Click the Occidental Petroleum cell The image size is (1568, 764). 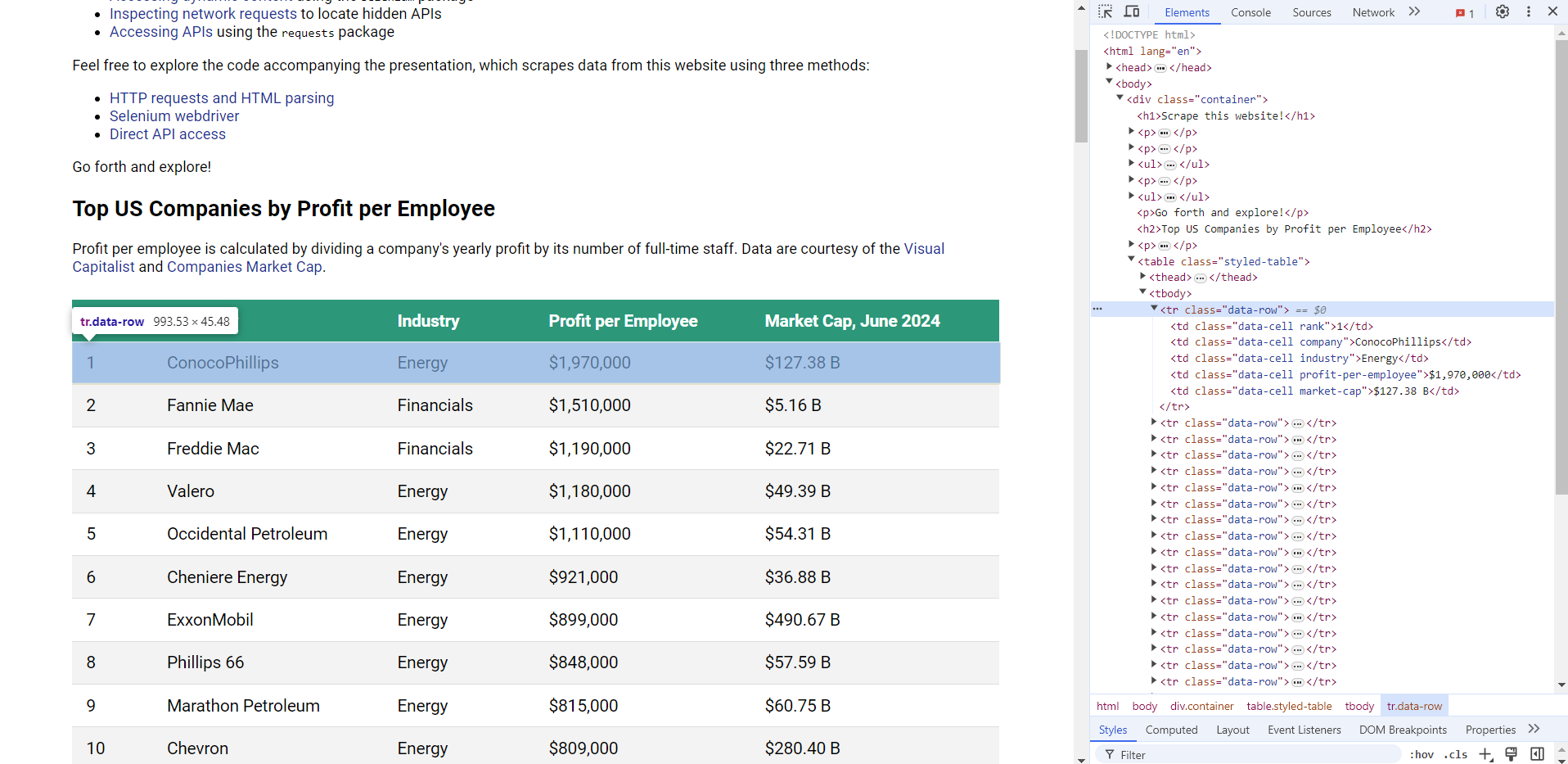click(247, 534)
